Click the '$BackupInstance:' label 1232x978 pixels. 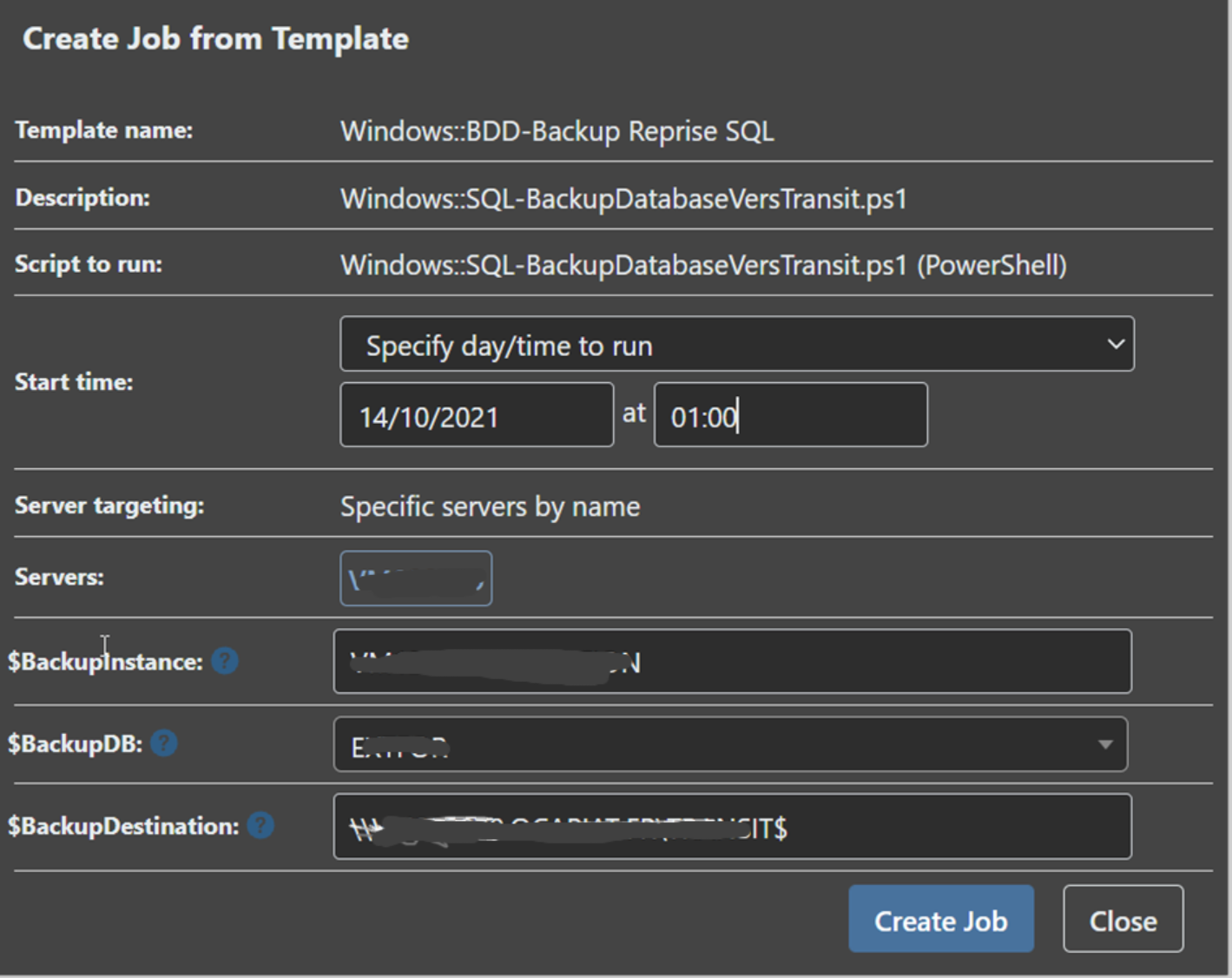pyautogui.click(x=105, y=662)
